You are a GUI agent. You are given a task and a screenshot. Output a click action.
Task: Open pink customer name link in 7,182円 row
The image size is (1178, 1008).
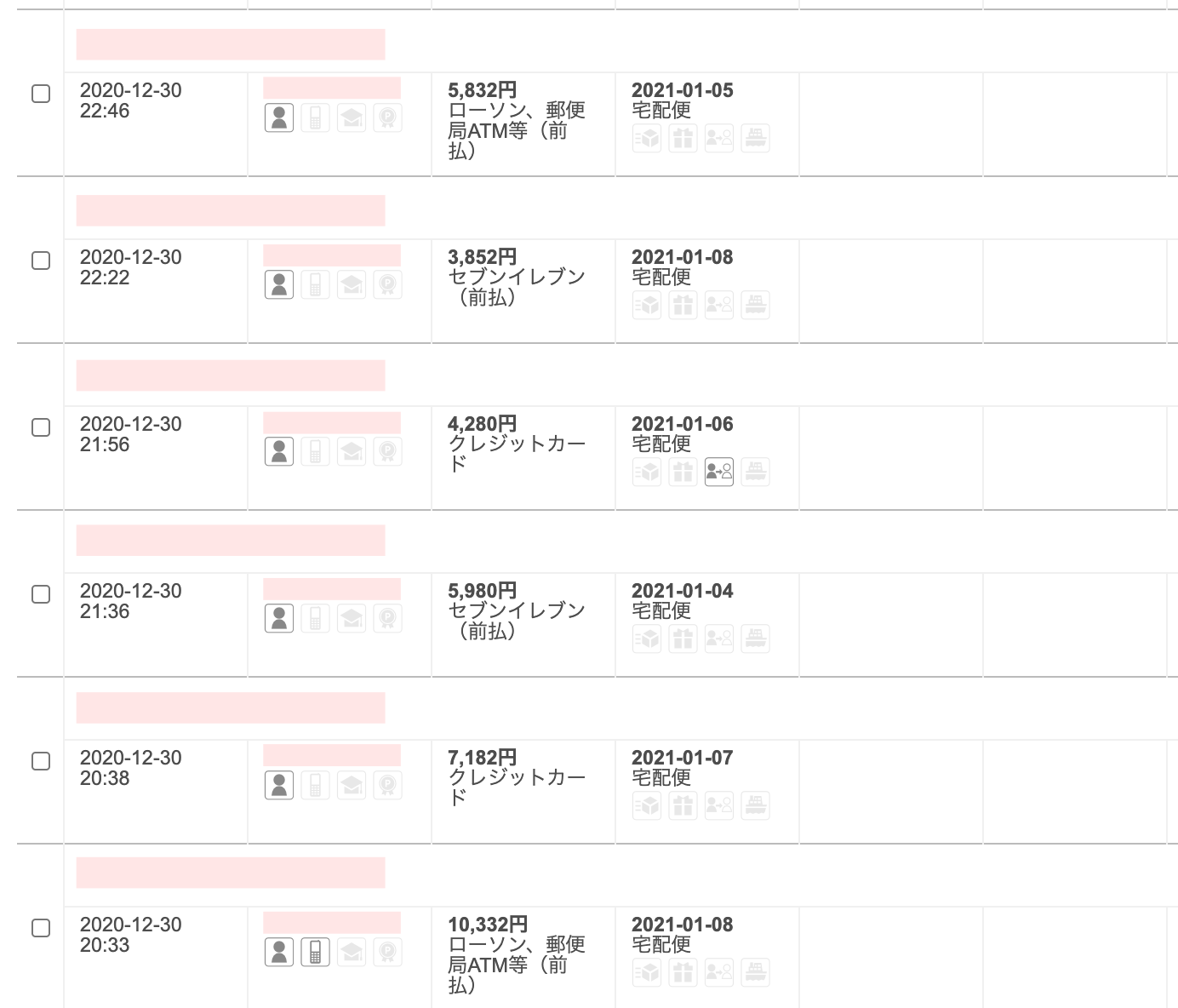[x=332, y=755]
